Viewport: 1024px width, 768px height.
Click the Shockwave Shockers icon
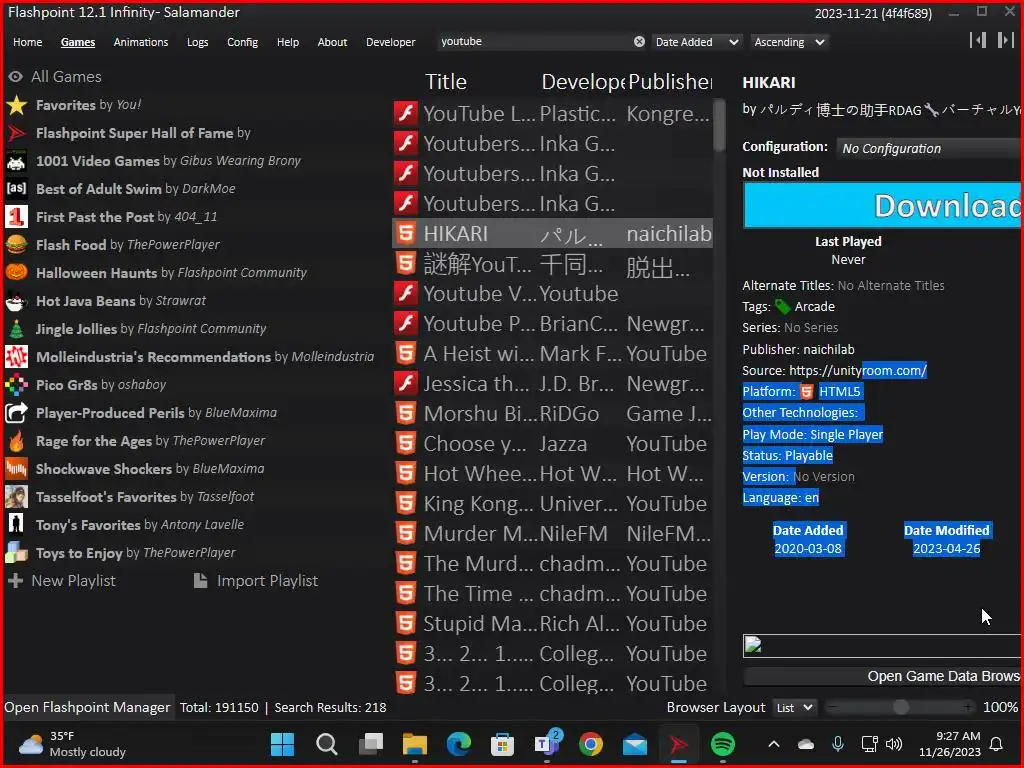point(16,469)
